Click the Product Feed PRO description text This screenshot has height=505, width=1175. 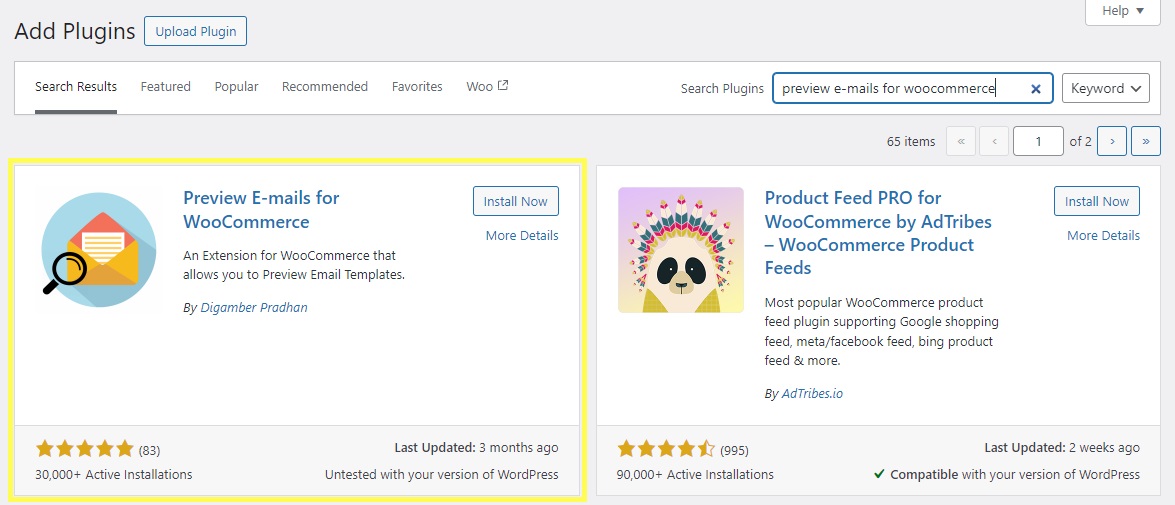tap(882, 332)
